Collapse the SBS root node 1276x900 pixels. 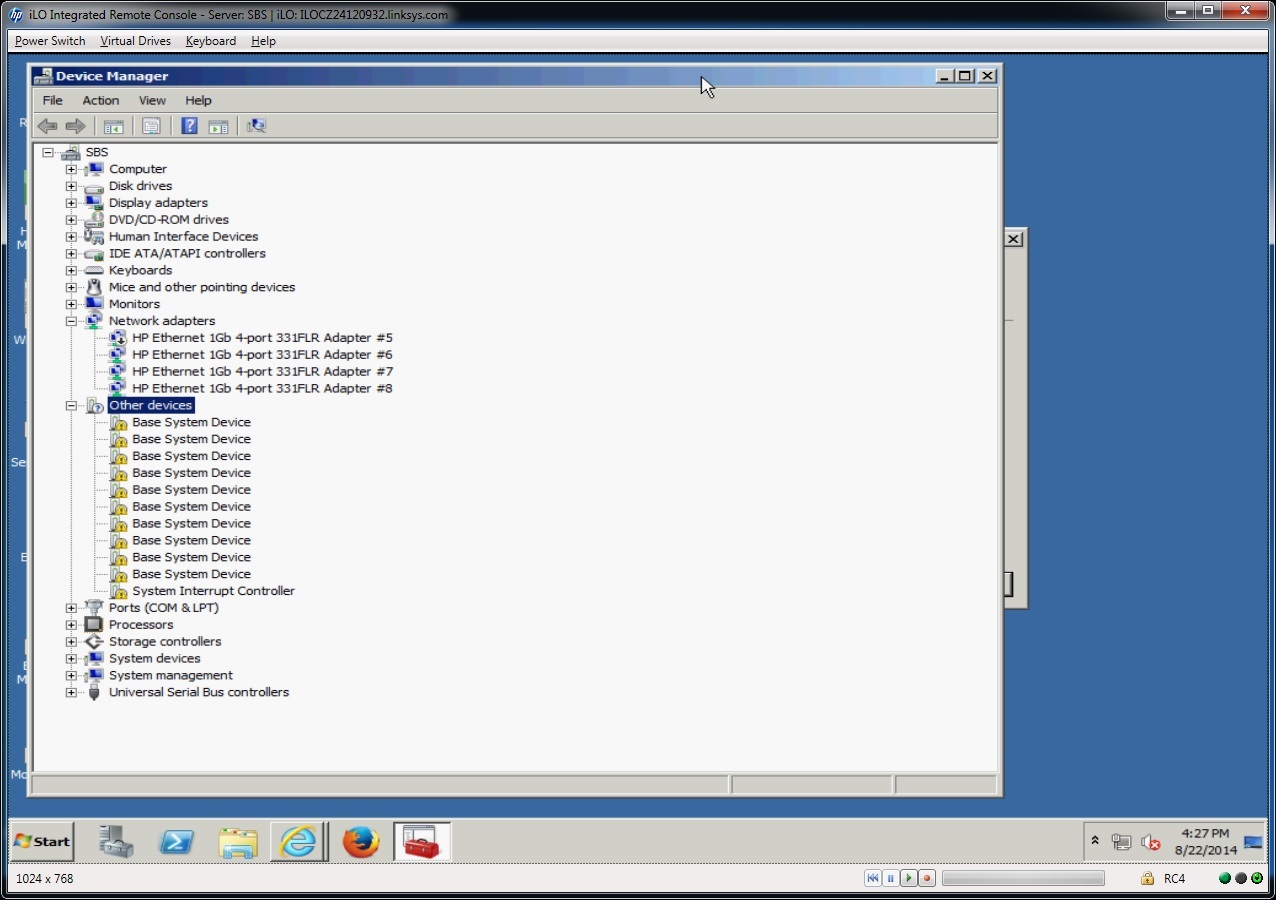pyautogui.click(x=48, y=152)
